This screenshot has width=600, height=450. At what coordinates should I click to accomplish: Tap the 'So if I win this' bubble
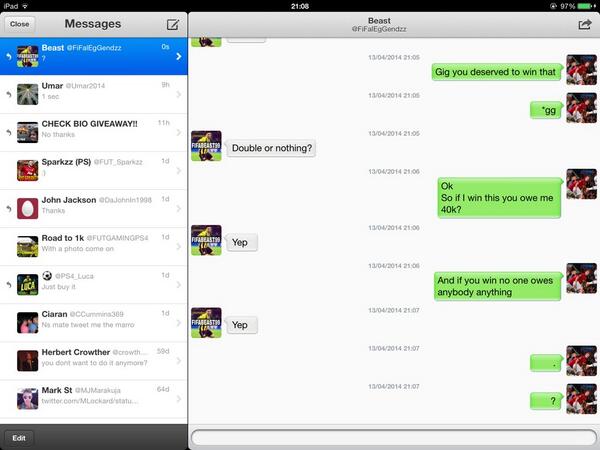(x=499, y=198)
